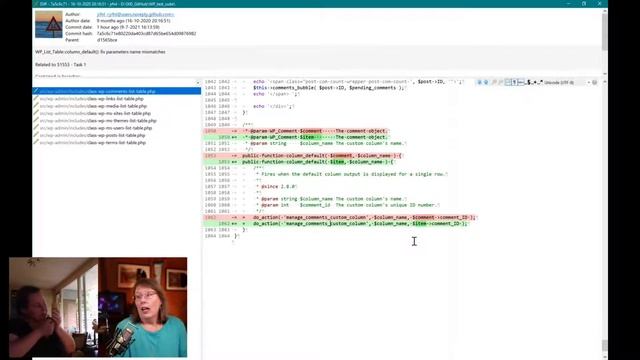Open the diff viewer settings icon
The width and height of the screenshot is (640, 360).
(594, 82)
